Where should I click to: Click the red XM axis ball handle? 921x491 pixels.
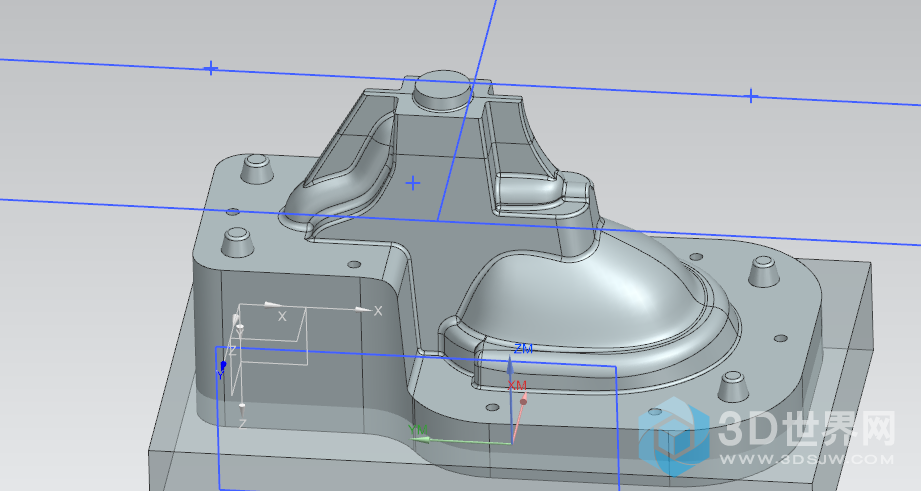point(523,402)
